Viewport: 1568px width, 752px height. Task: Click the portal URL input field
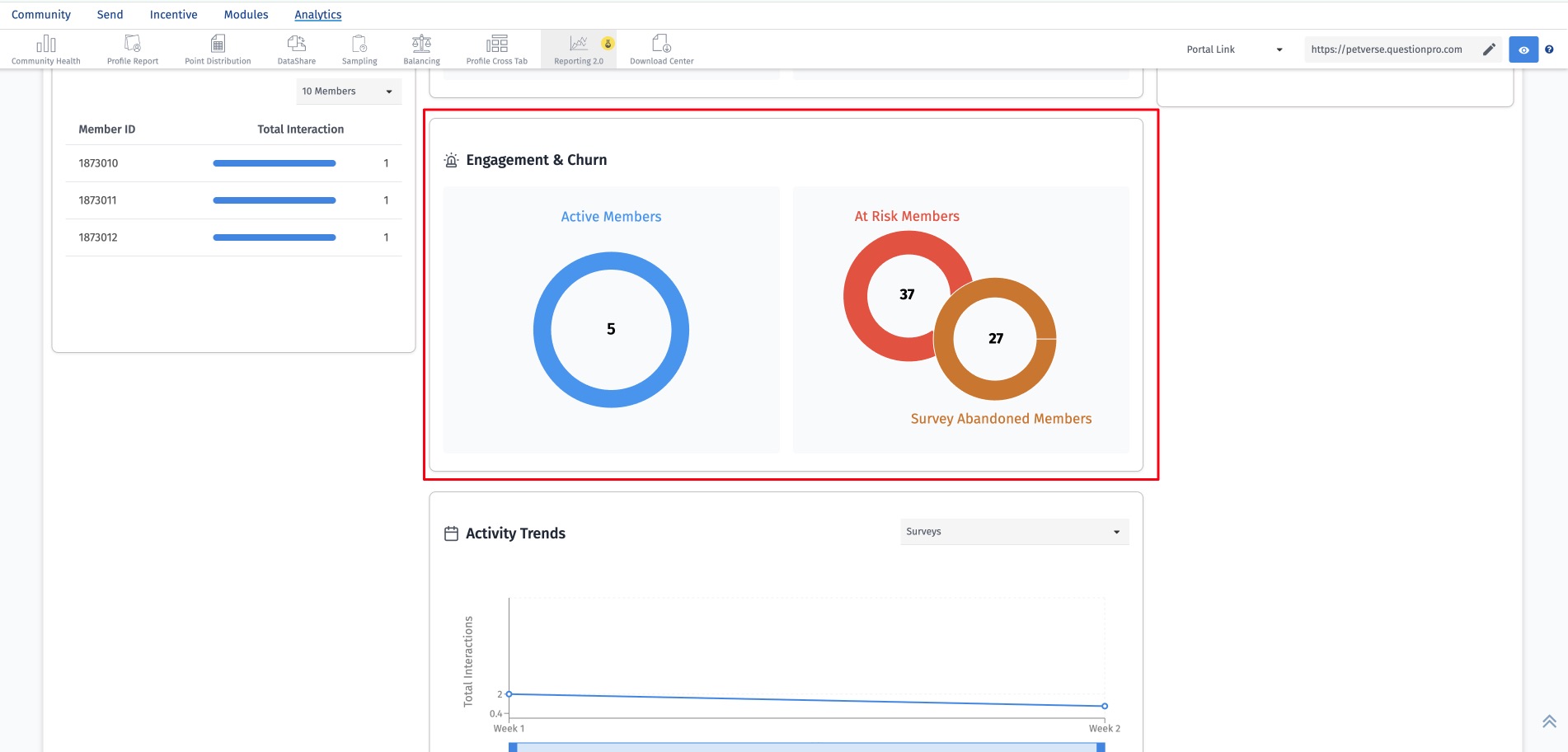pos(1393,49)
